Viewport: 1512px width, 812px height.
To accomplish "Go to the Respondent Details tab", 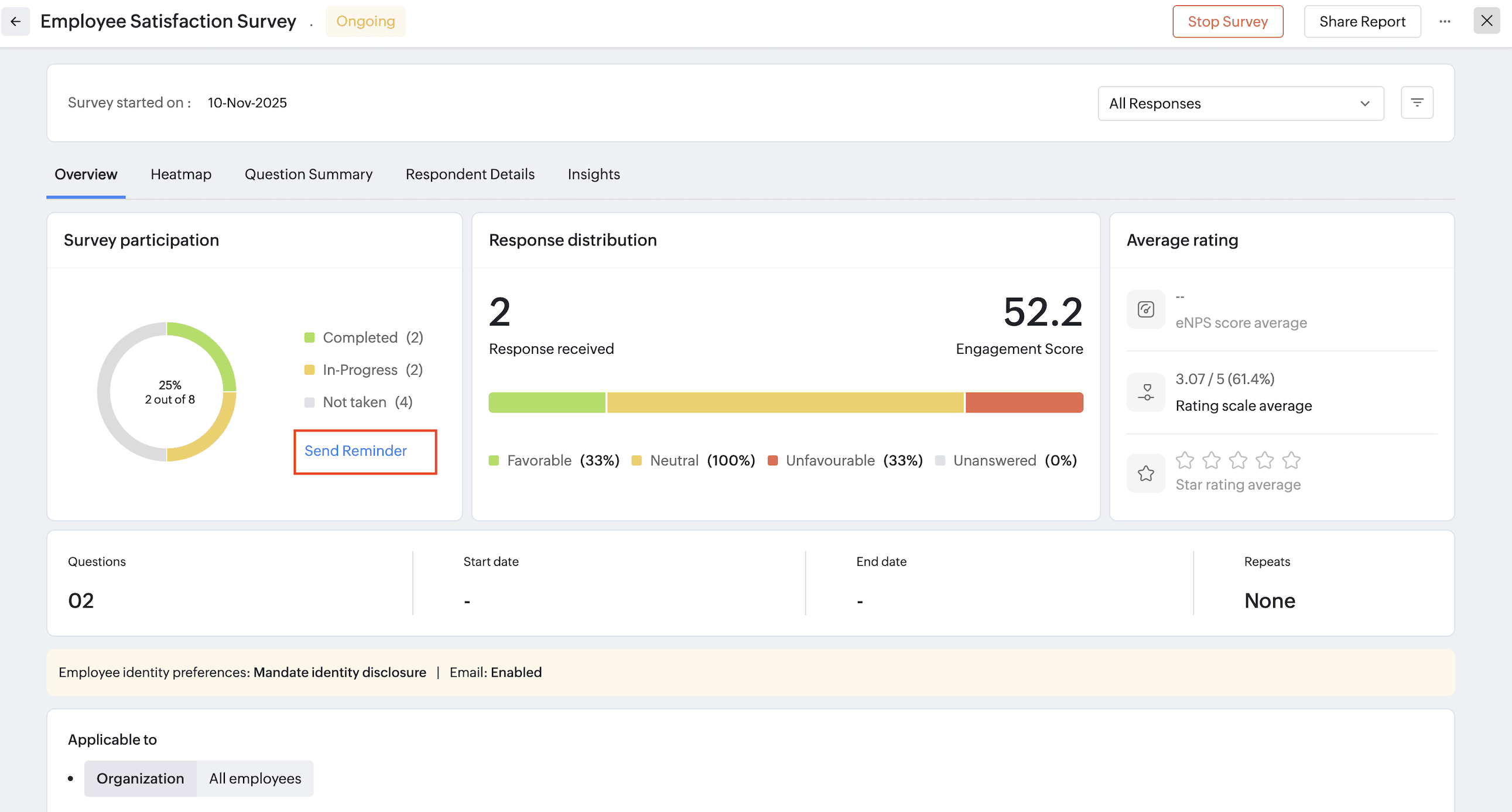I will pyautogui.click(x=470, y=175).
